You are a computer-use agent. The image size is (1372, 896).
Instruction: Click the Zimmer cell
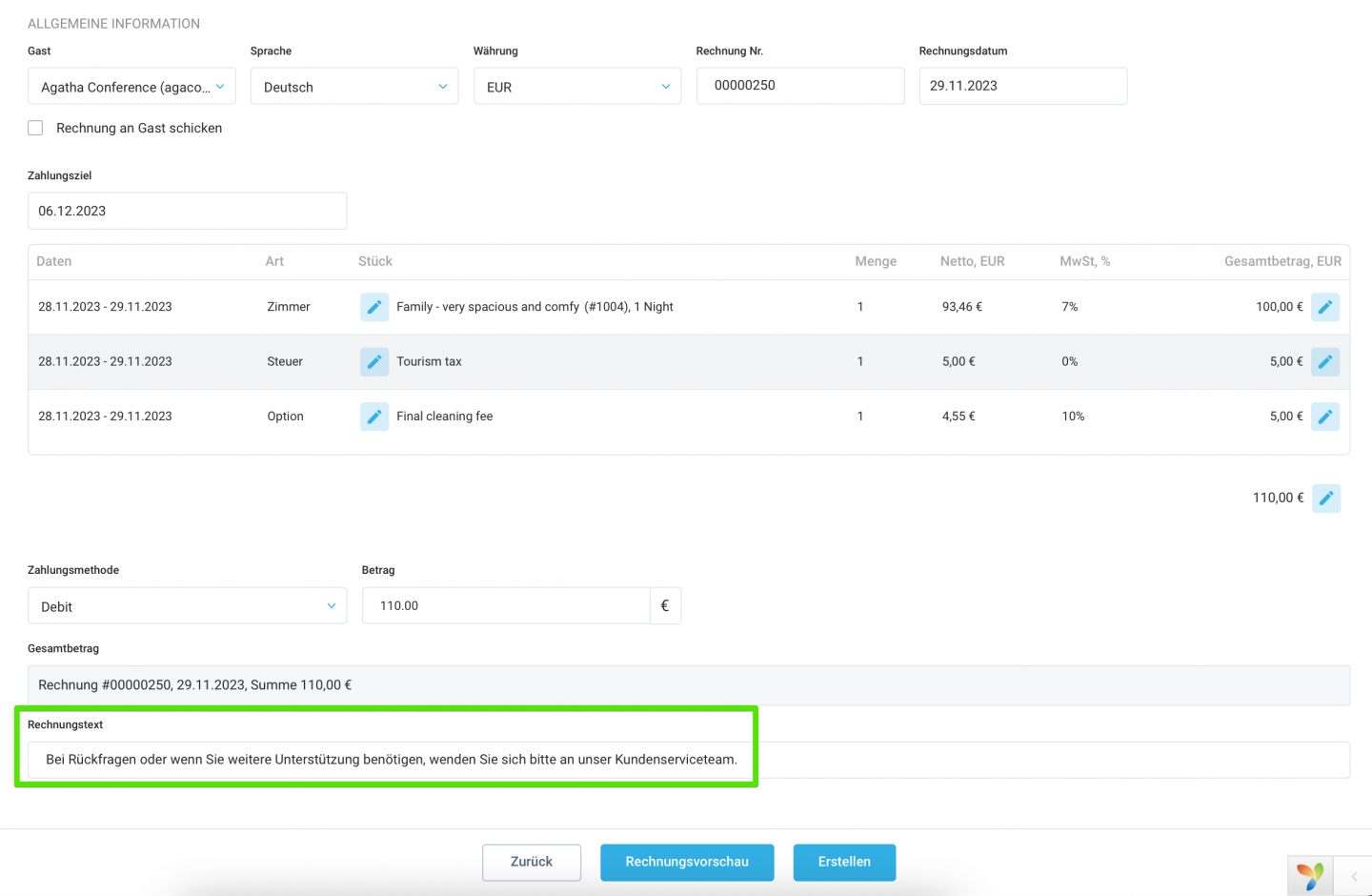[289, 307]
